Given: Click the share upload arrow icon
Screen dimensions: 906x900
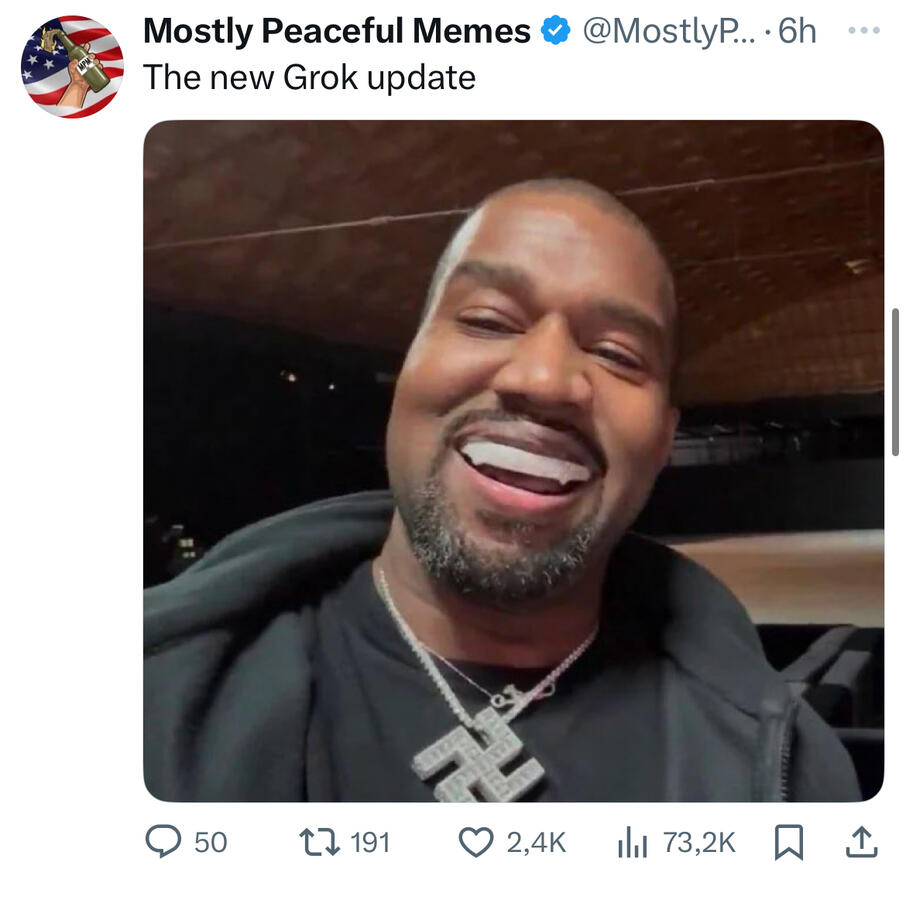Looking at the screenshot, I should pyautogui.click(x=861, y=843).
